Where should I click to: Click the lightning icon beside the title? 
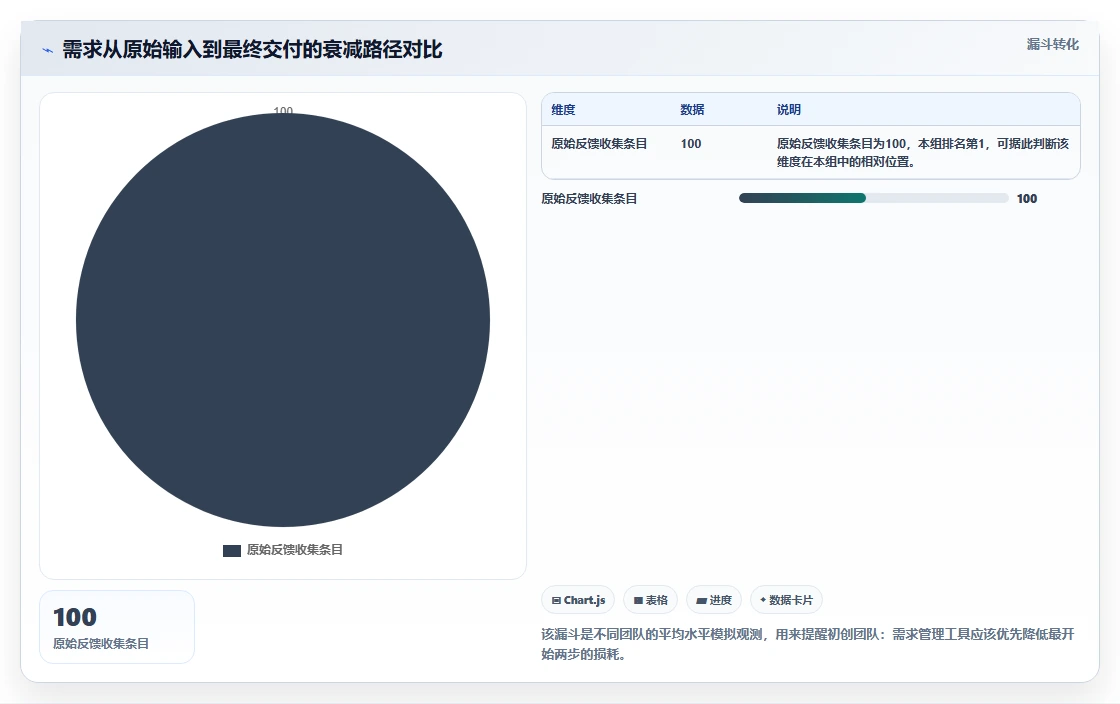click(48, 50)
